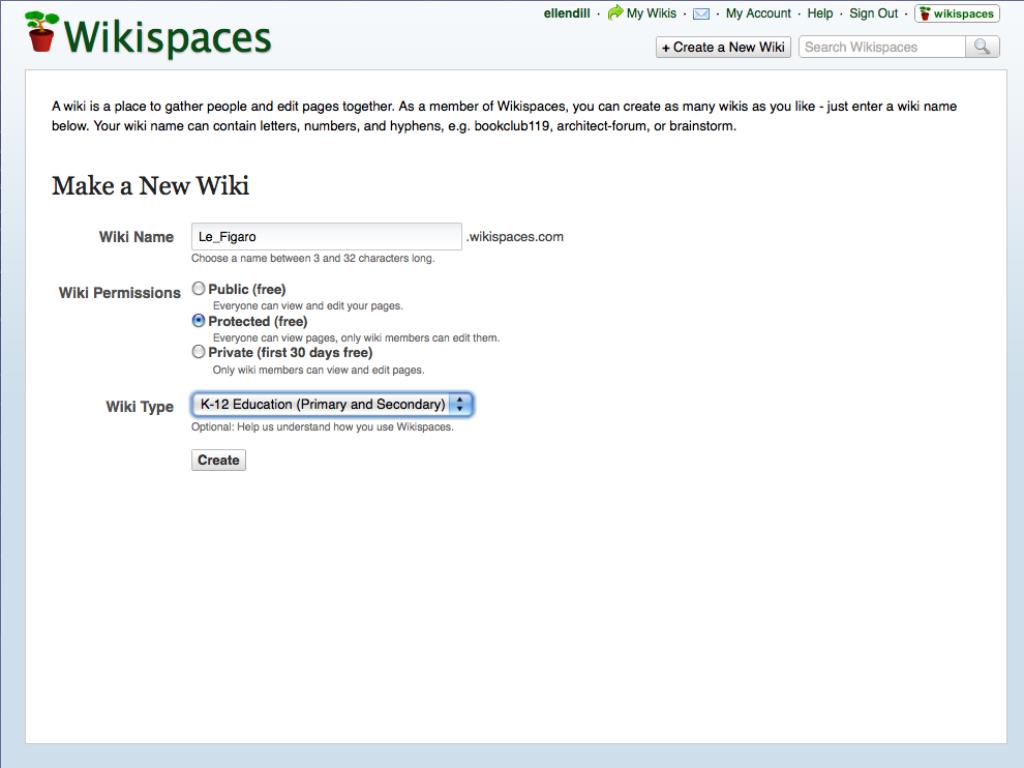Click 'Only wiki members can view and edit pages' text
The image size is (1024, 768).
coord(318,370)
